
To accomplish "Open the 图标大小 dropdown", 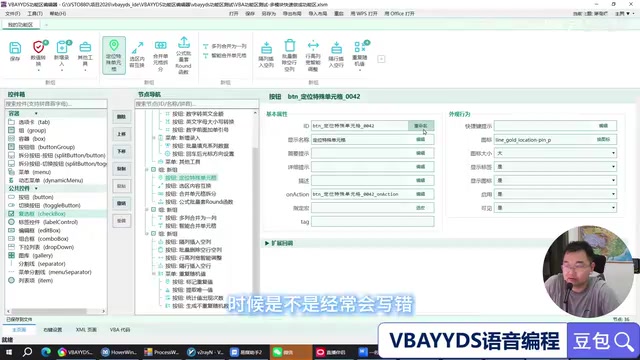I will coord(555,153).
